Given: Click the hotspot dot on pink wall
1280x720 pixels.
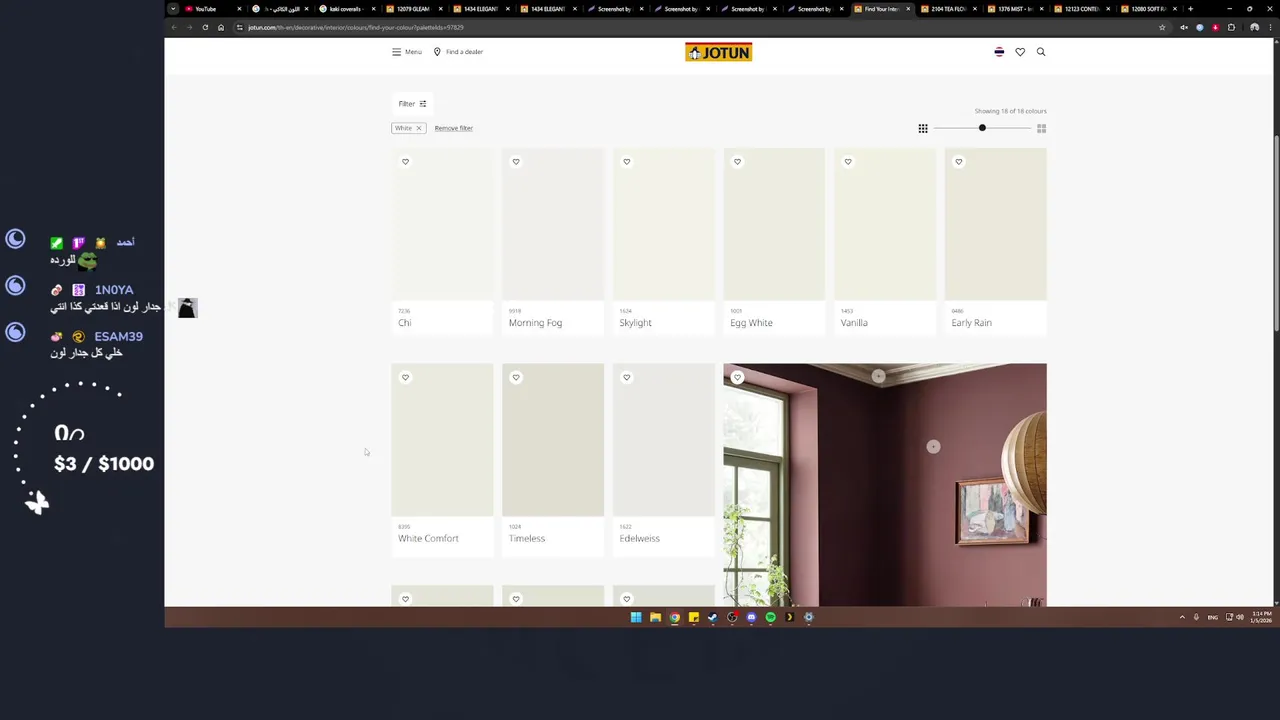Looking at the screenshot, I should 933,447.
